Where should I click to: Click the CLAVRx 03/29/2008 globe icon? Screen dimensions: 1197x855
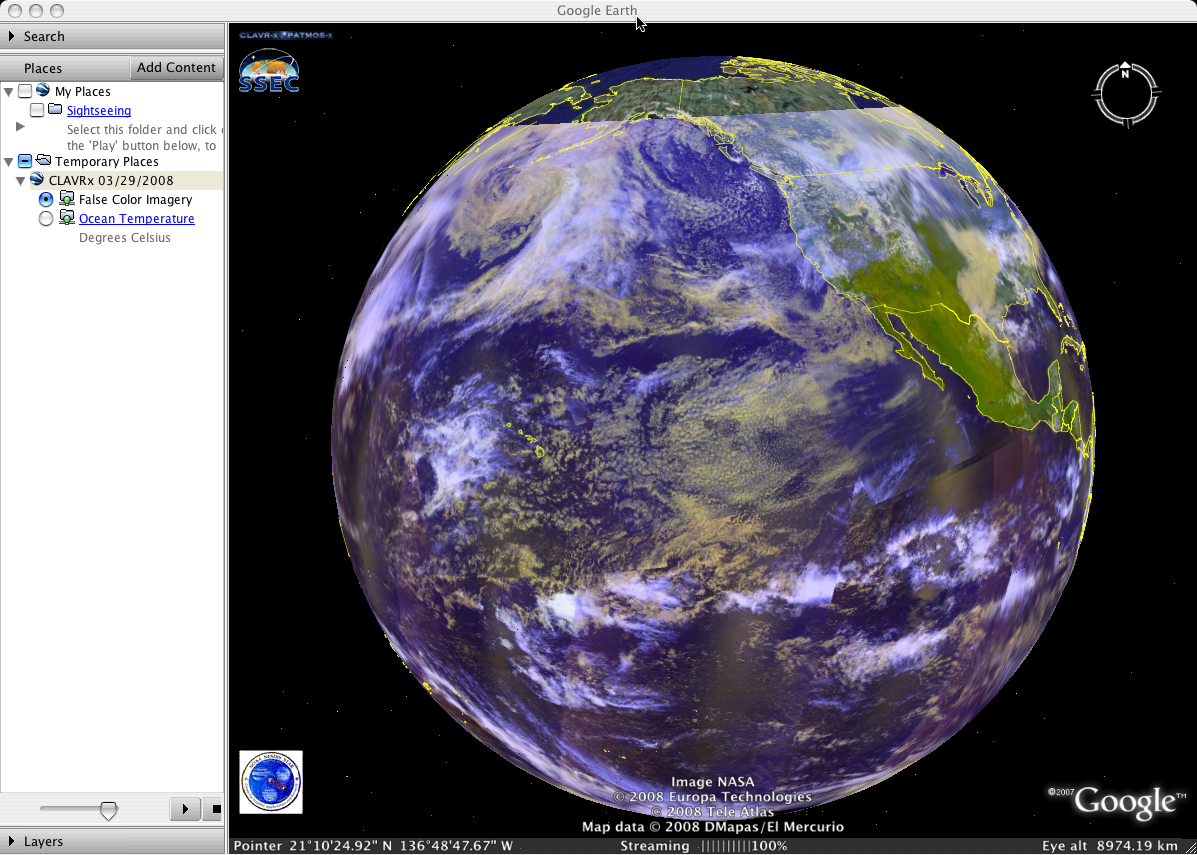pyautogui.click(x=37, y=180)
